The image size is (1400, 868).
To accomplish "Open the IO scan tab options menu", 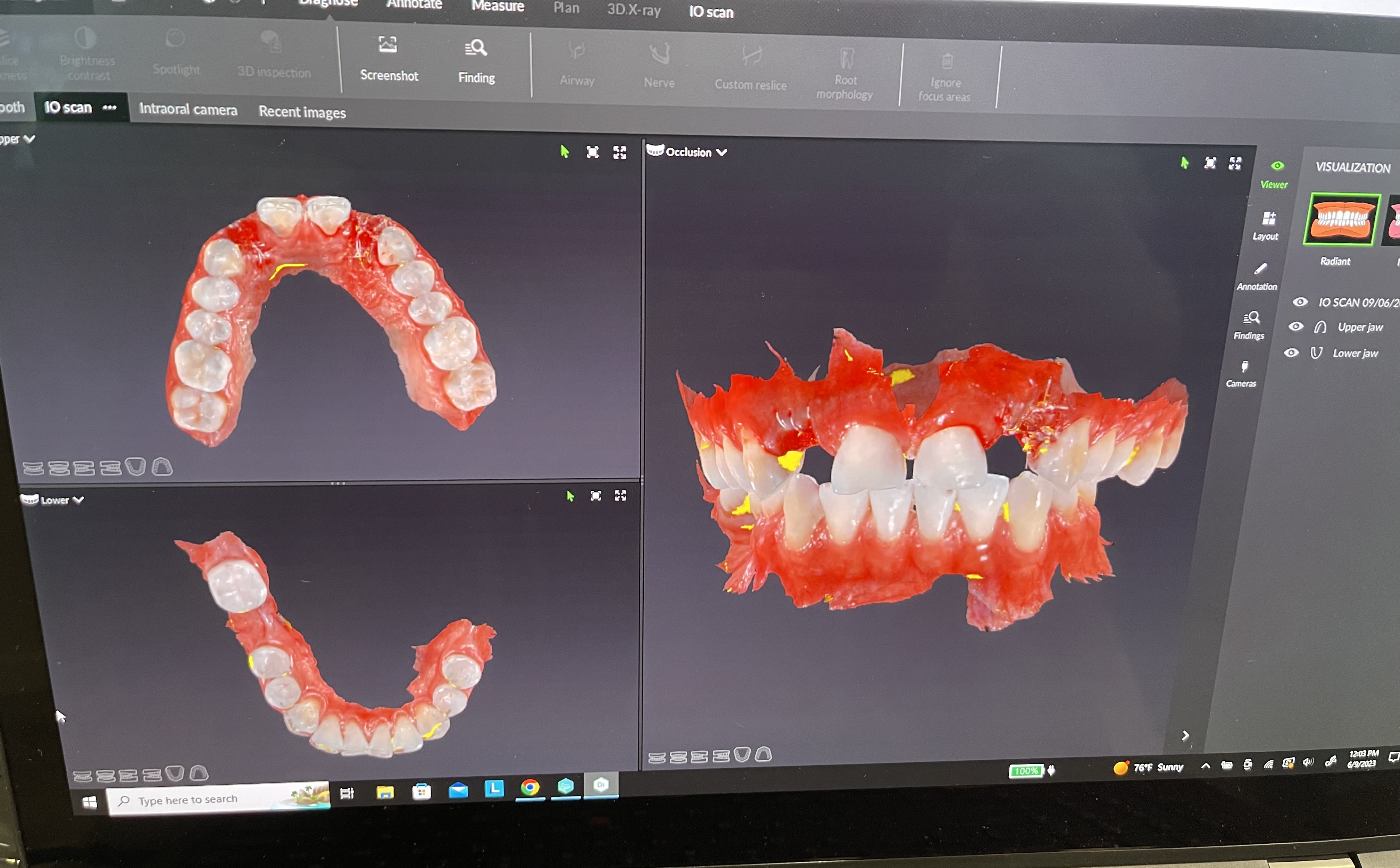I will 110,107.
